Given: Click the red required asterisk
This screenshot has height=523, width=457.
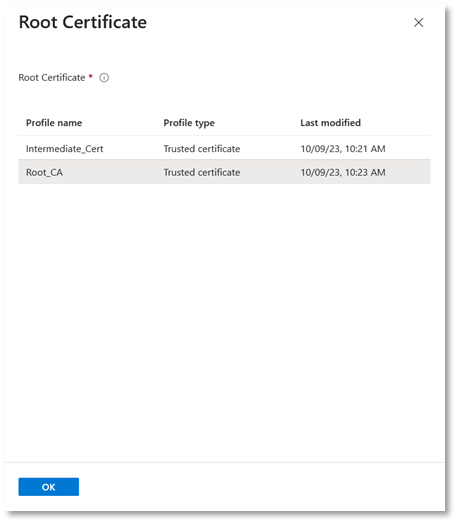Looking at the screenshot, I should (90, 76).
